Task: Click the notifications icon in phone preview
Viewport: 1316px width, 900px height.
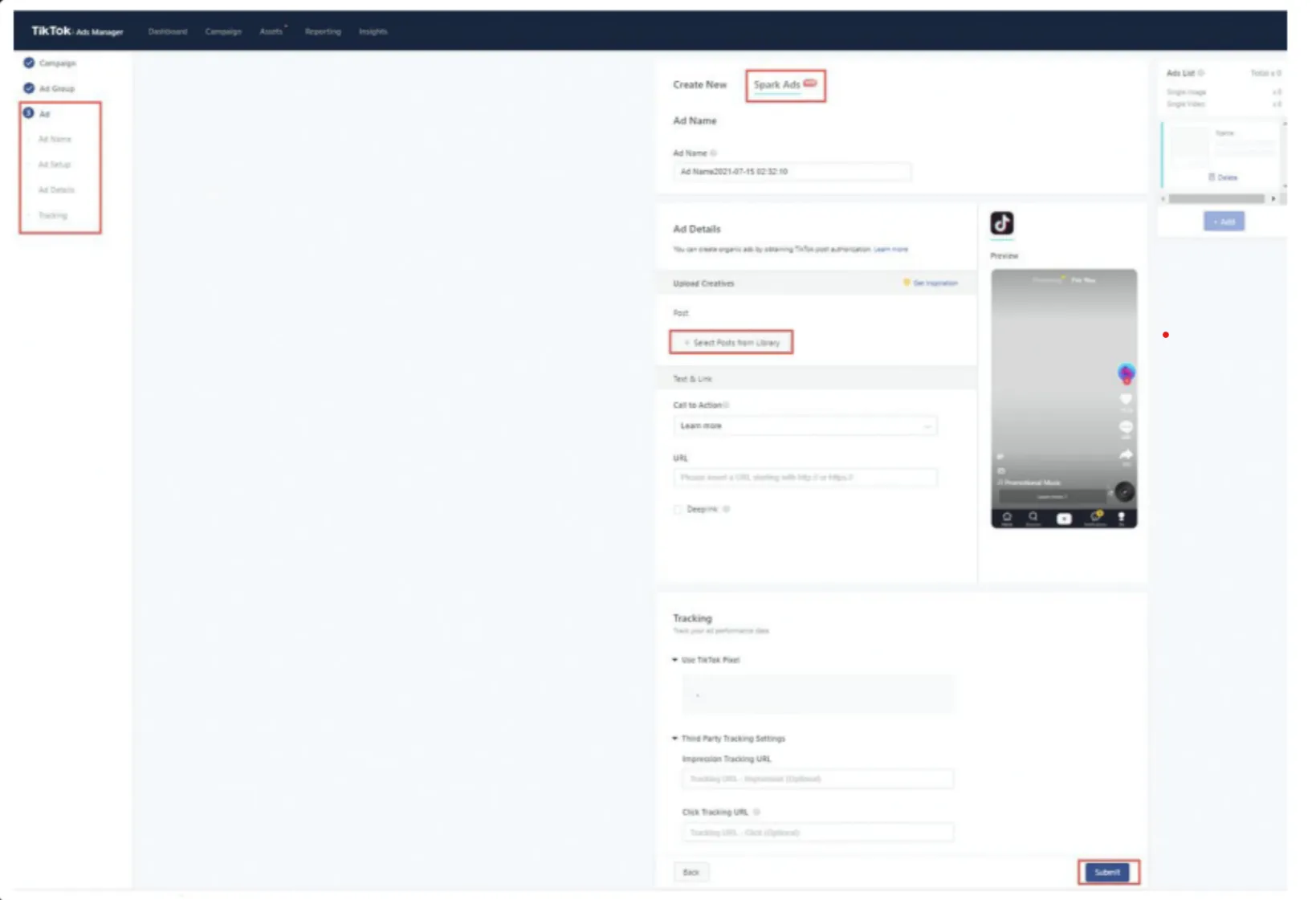Action: 1095,517
